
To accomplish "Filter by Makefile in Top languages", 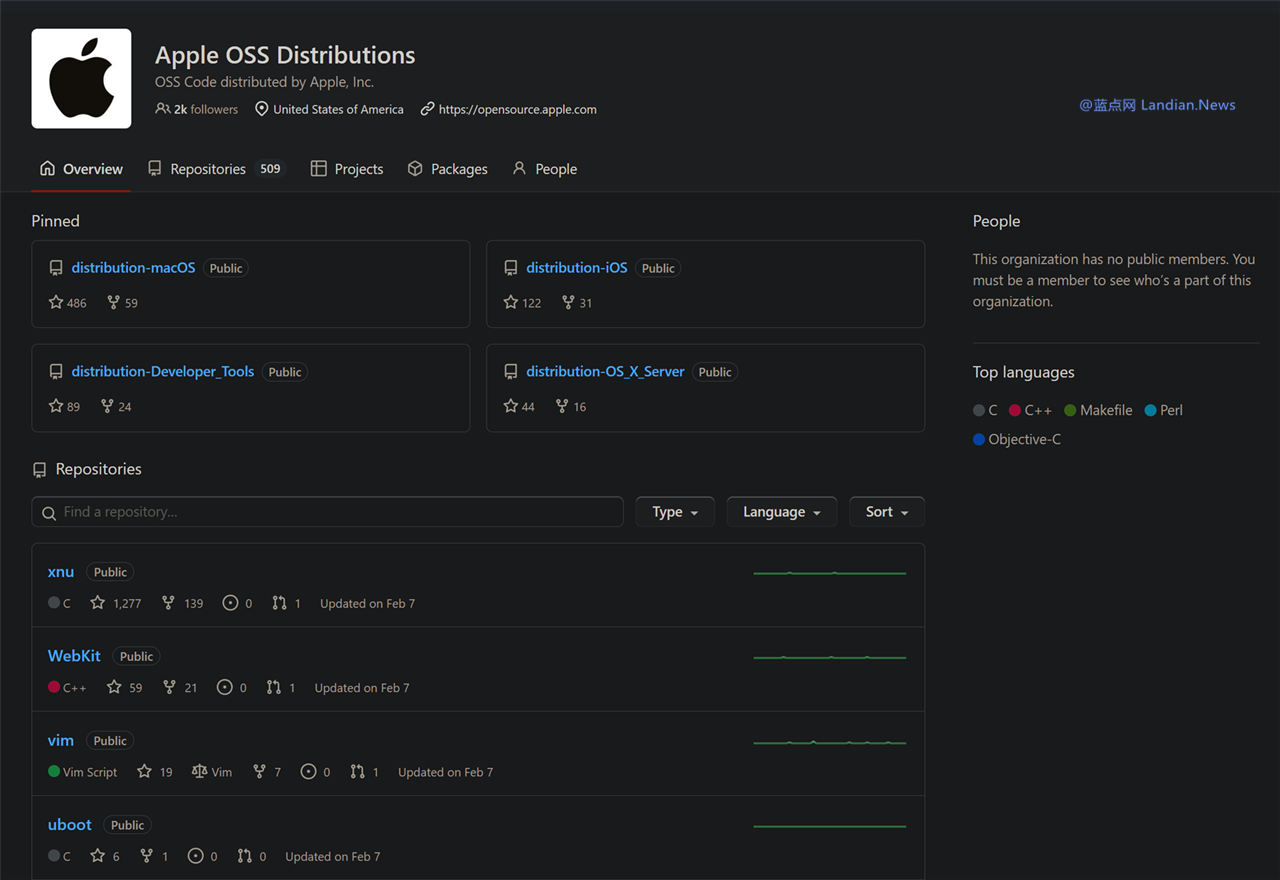I will [x=1098, y=410].
